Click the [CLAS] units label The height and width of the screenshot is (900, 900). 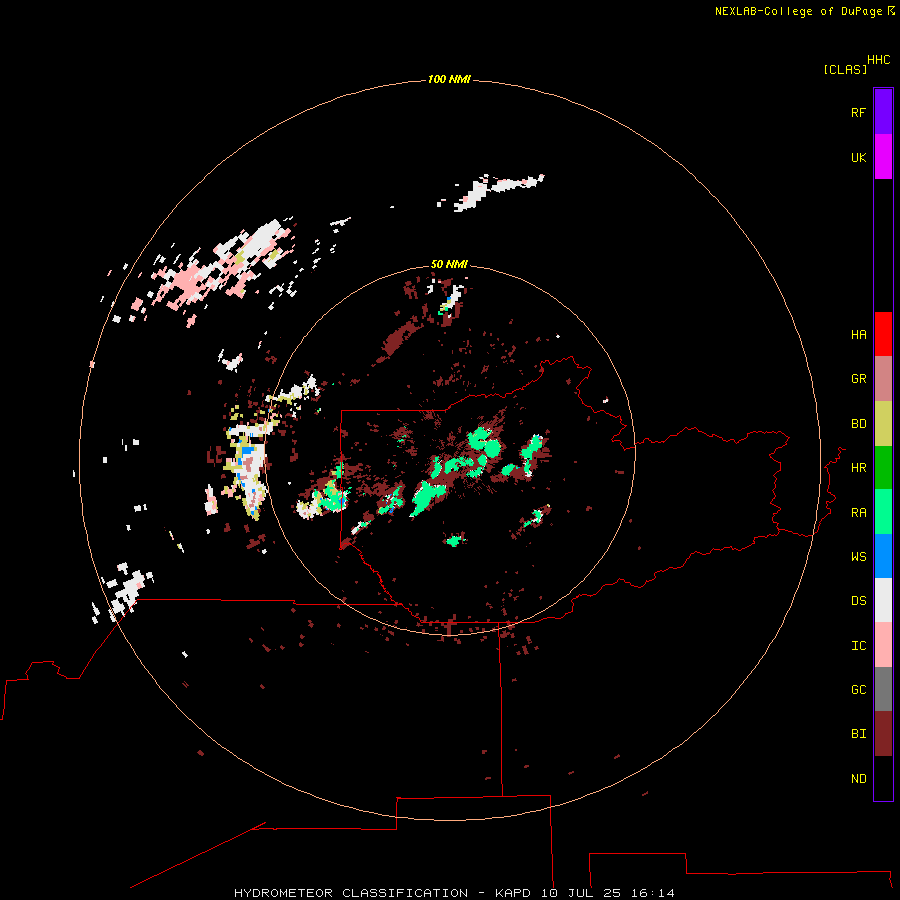click(845, 69)
